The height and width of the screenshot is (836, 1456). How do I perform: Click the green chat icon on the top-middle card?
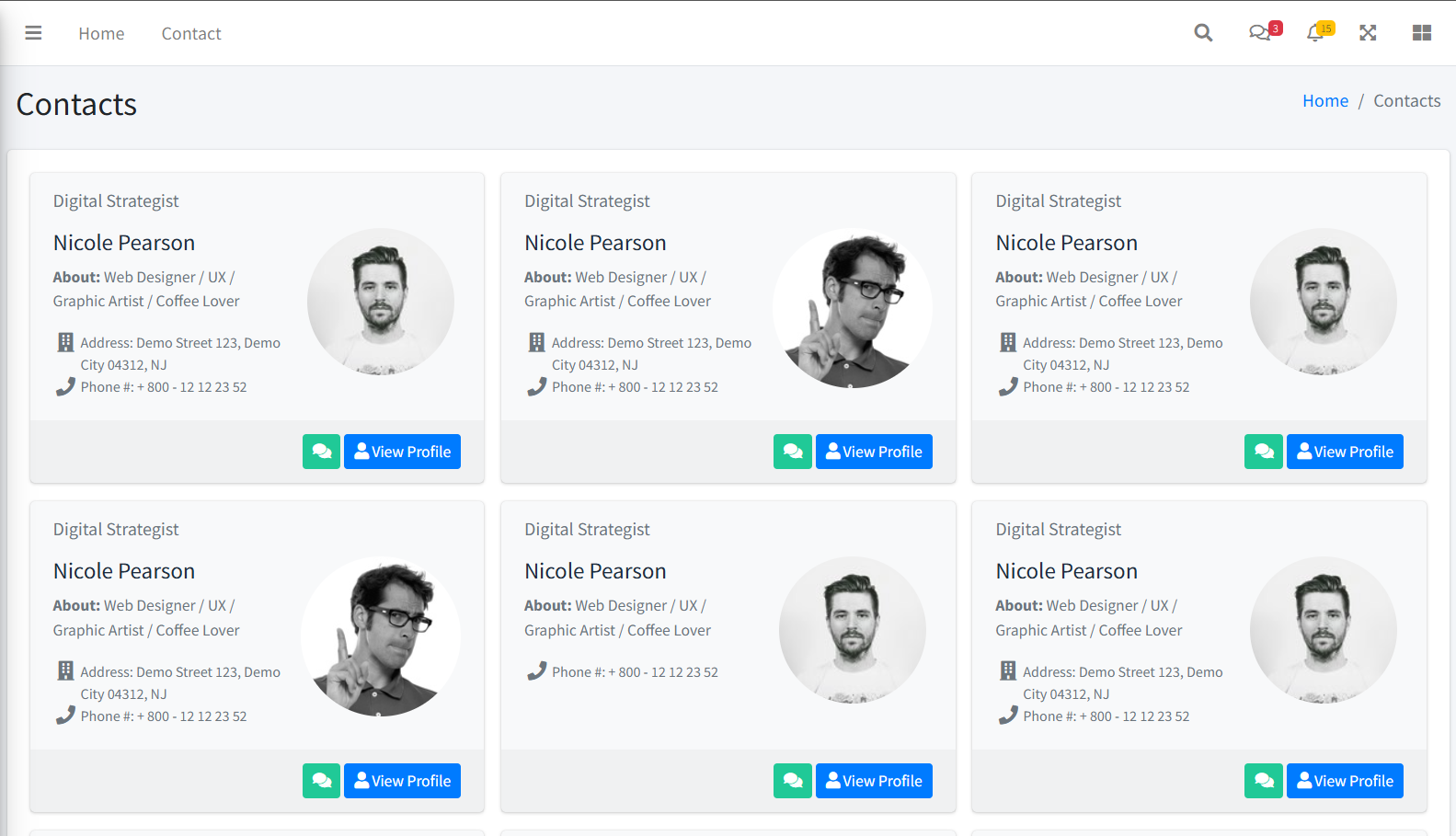point(792,451)
